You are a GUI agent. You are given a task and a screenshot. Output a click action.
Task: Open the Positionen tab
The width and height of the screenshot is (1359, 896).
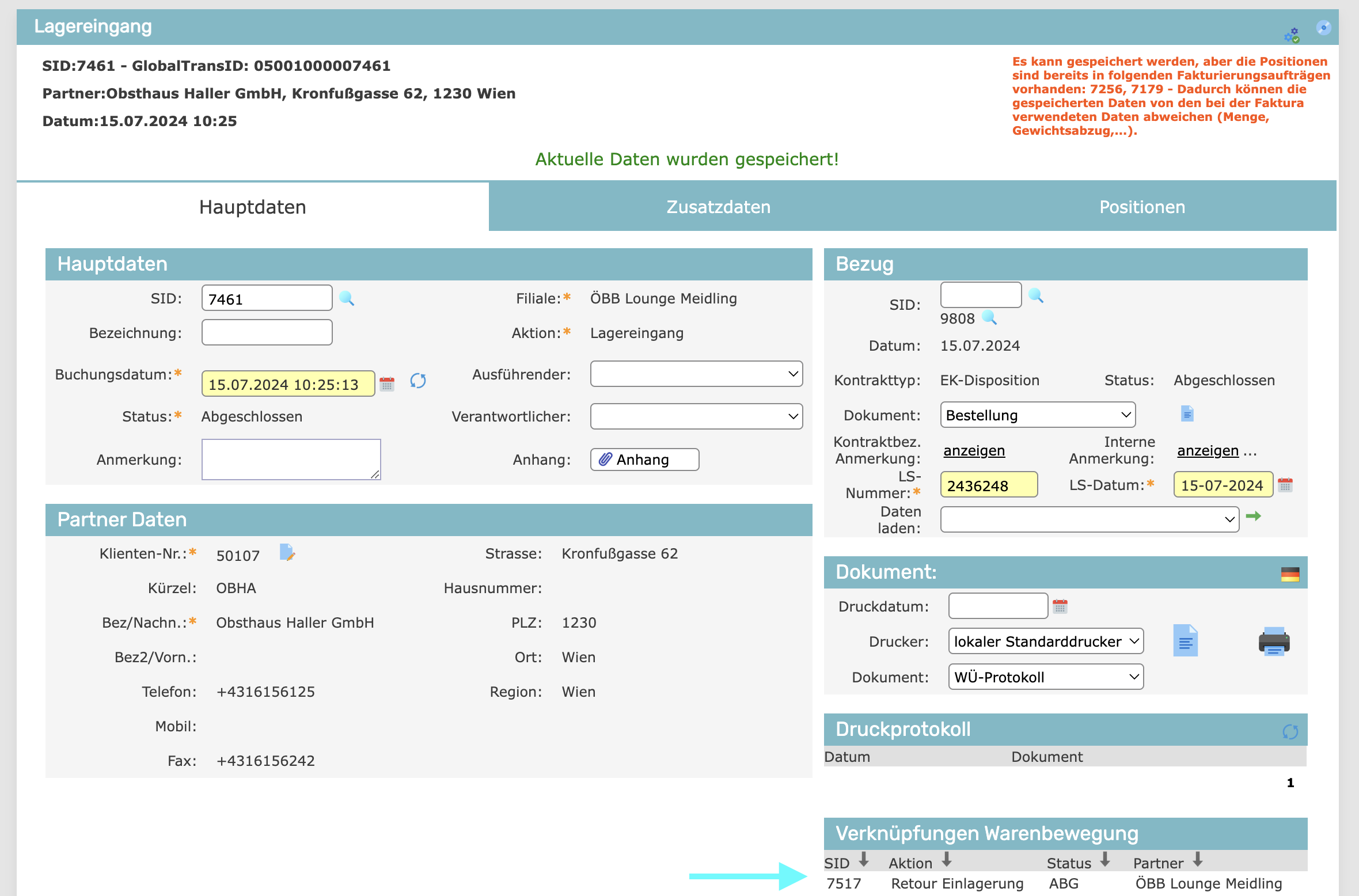[1142, 207]
